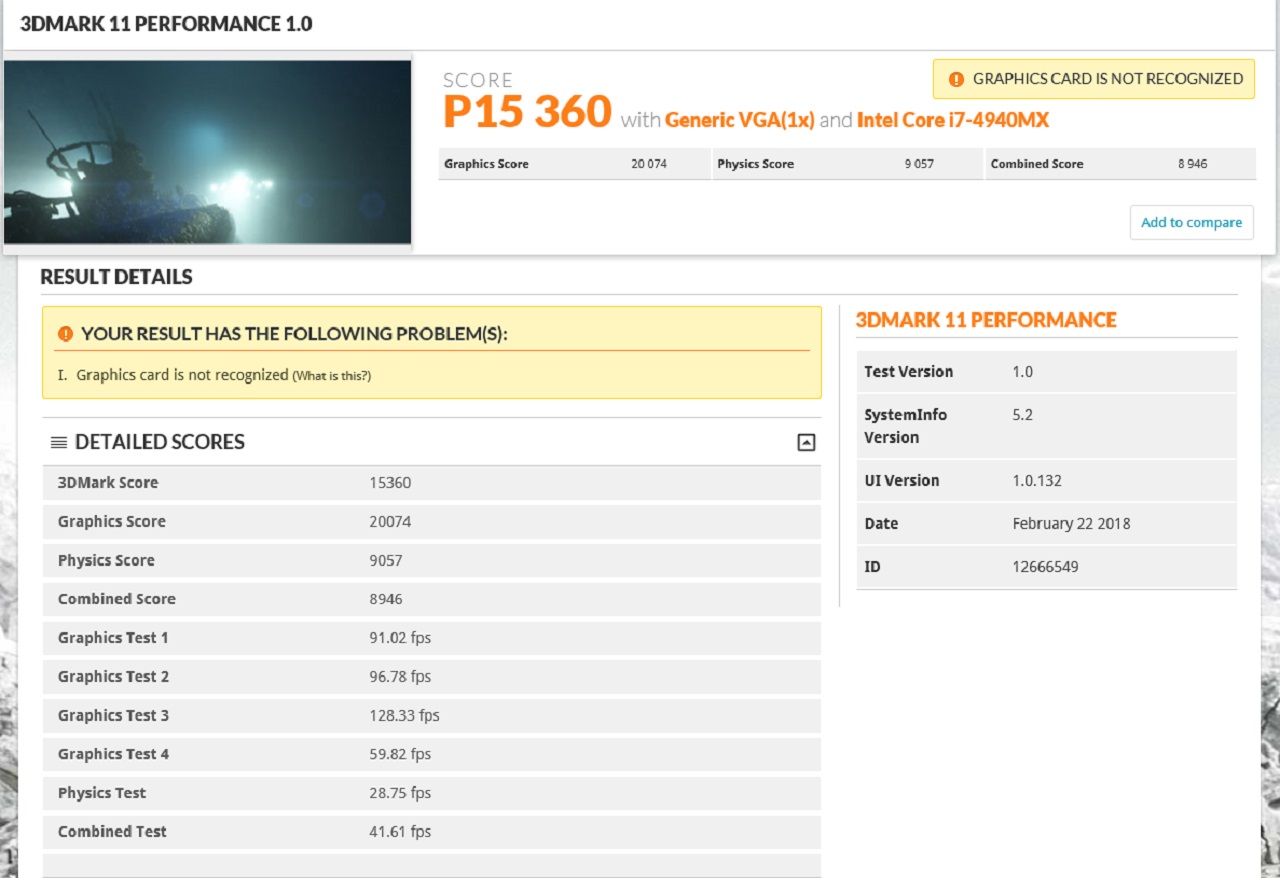Image resolution: width=1280 pixels, height=878 pixels.
Task: Click the 'What is this?' link
Action: (331, 376)
